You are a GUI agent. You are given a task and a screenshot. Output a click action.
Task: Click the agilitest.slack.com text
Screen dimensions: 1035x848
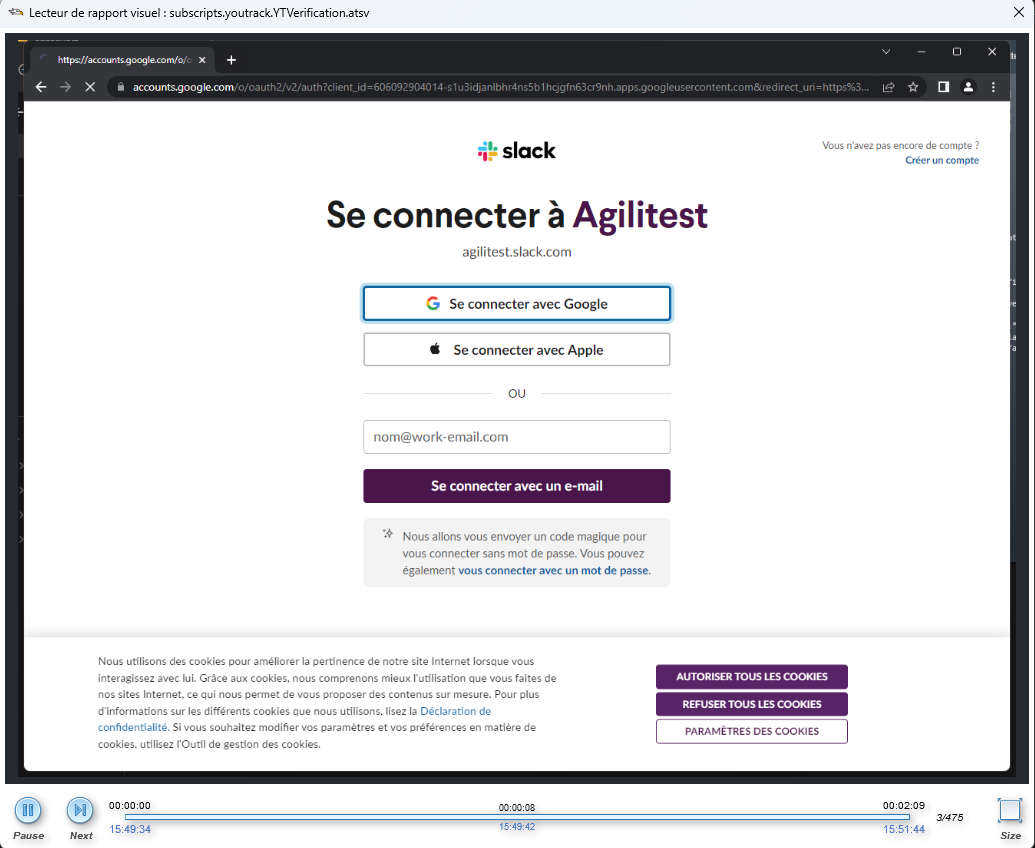(x=517, y=252)
